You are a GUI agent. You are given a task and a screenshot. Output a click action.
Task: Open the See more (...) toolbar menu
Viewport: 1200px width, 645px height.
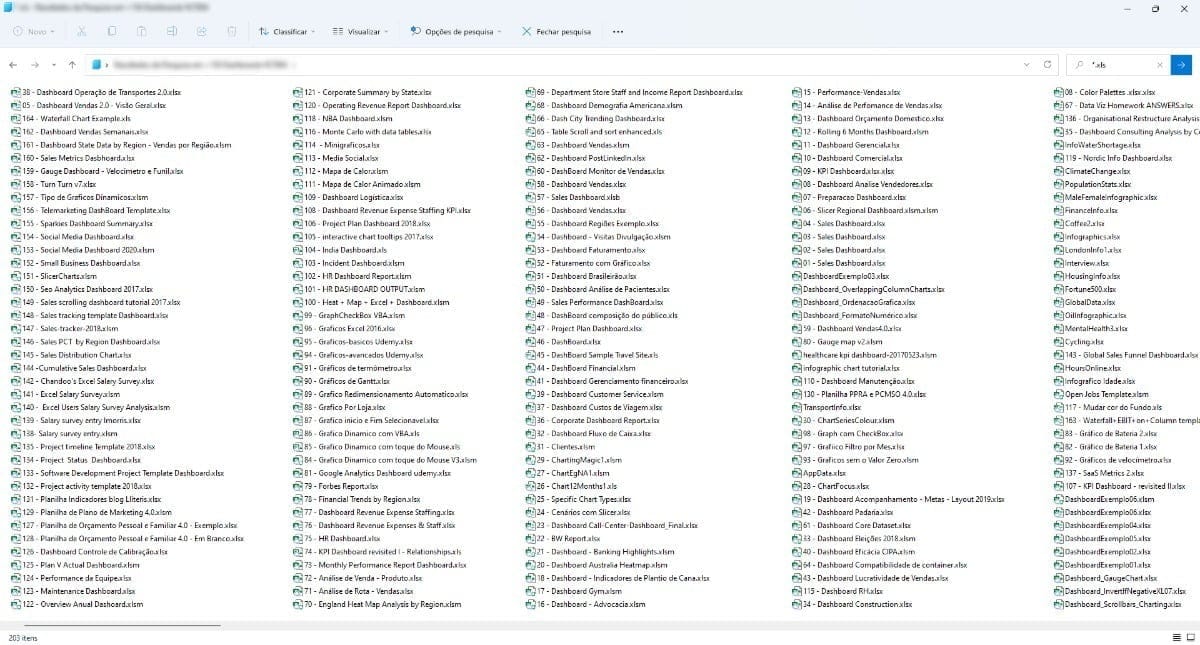[x=618, y=31]
